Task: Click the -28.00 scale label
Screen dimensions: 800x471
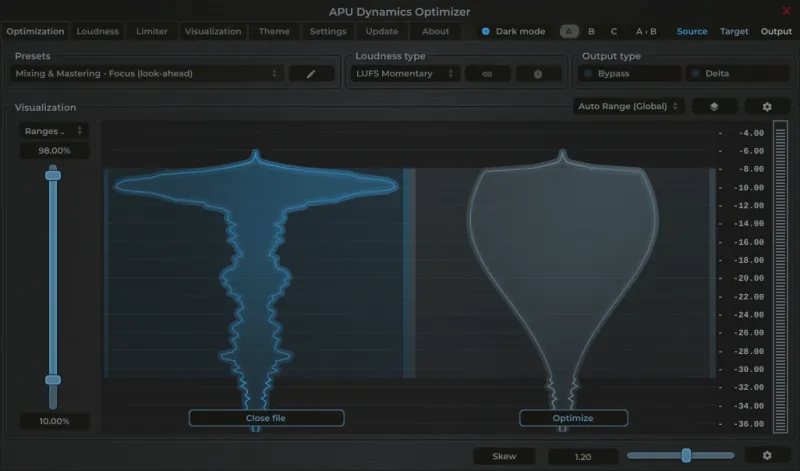Action: coord(748,351)
